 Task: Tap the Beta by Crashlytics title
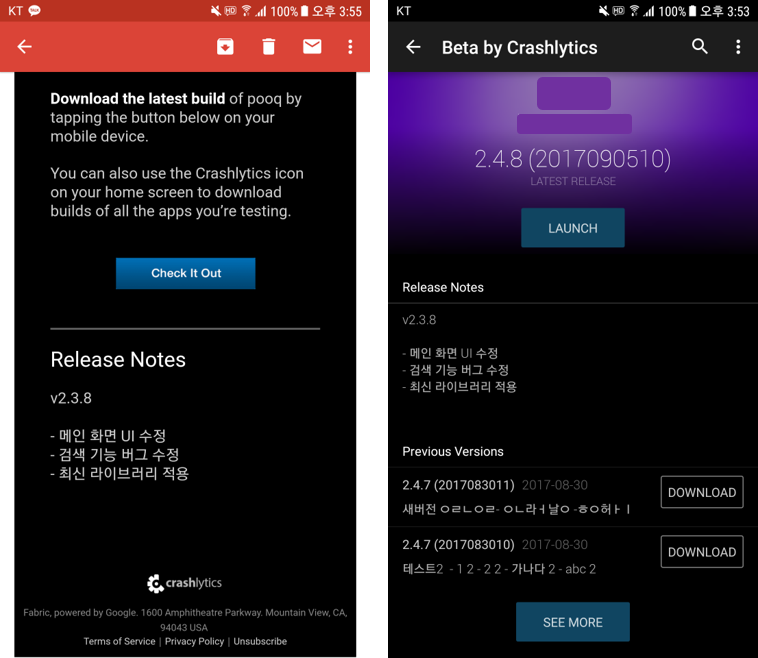pyautogui.click(x=519, y=47)
